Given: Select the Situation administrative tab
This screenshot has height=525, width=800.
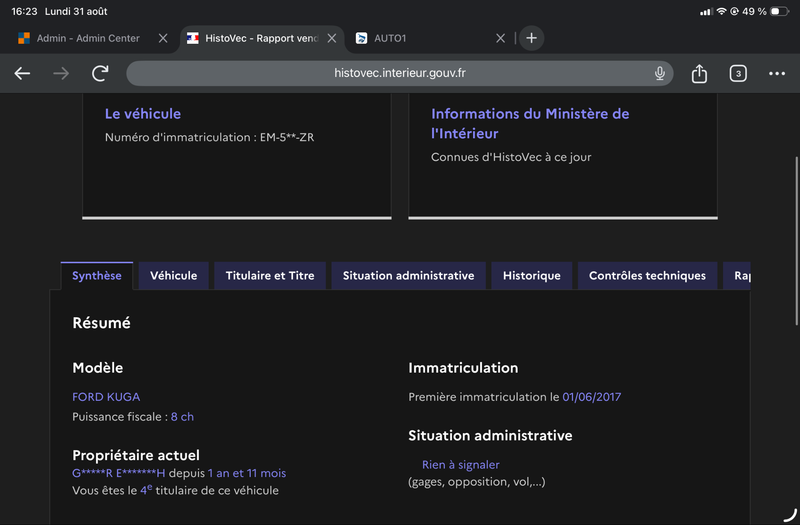Looking at the screenshot, I should 408,276.
